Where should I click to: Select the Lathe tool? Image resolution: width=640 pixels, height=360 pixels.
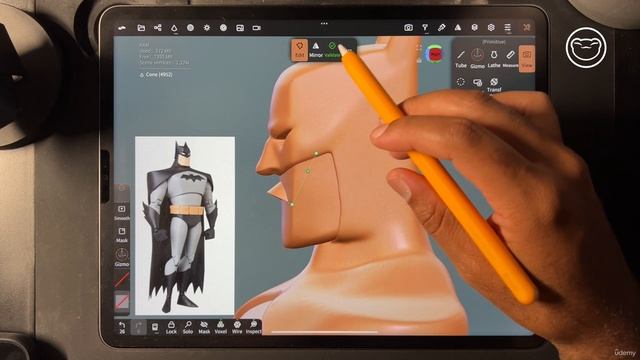click(x=494, y=58)
